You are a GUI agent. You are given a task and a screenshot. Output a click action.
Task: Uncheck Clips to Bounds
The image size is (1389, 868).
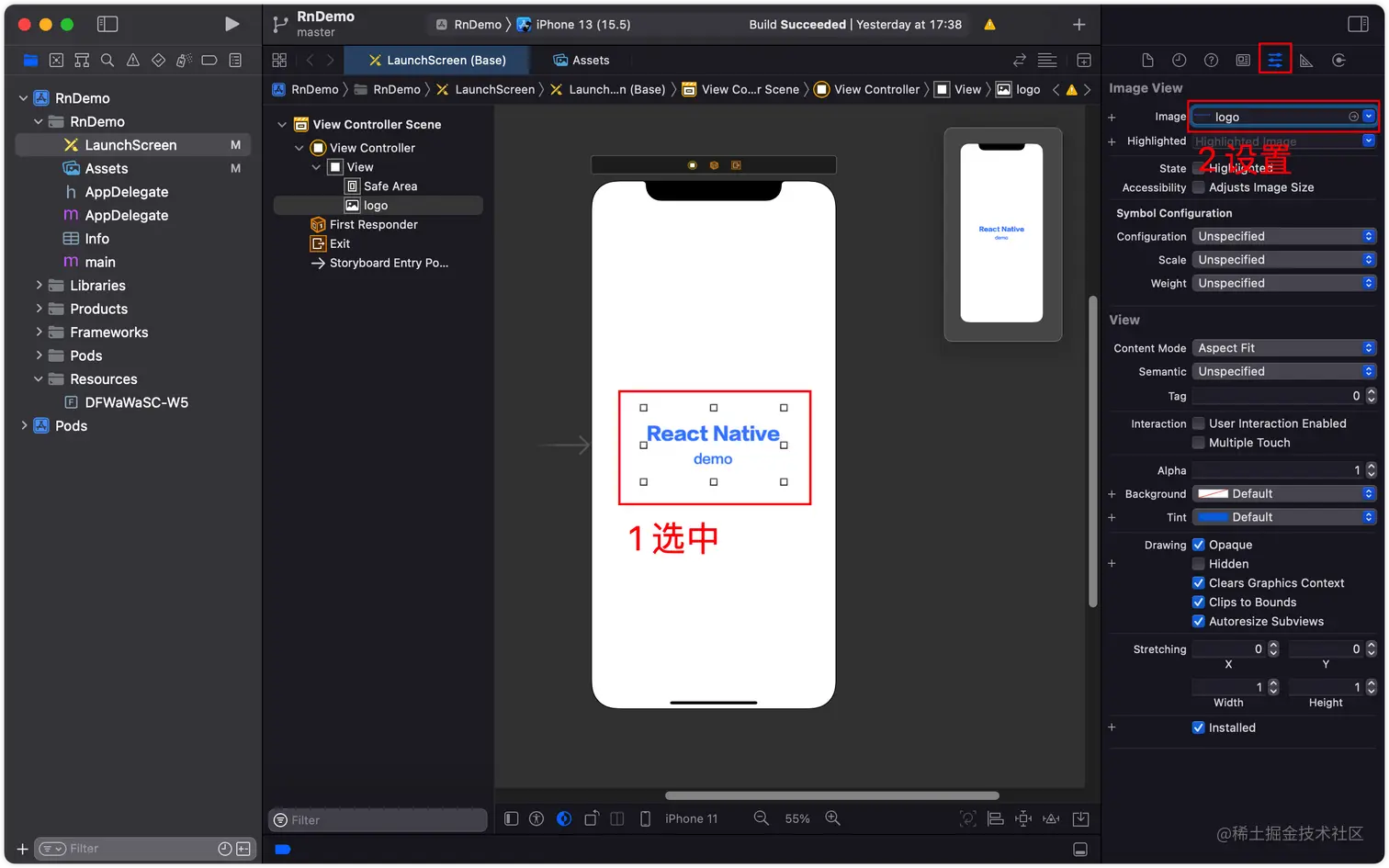pos(1198,603)
